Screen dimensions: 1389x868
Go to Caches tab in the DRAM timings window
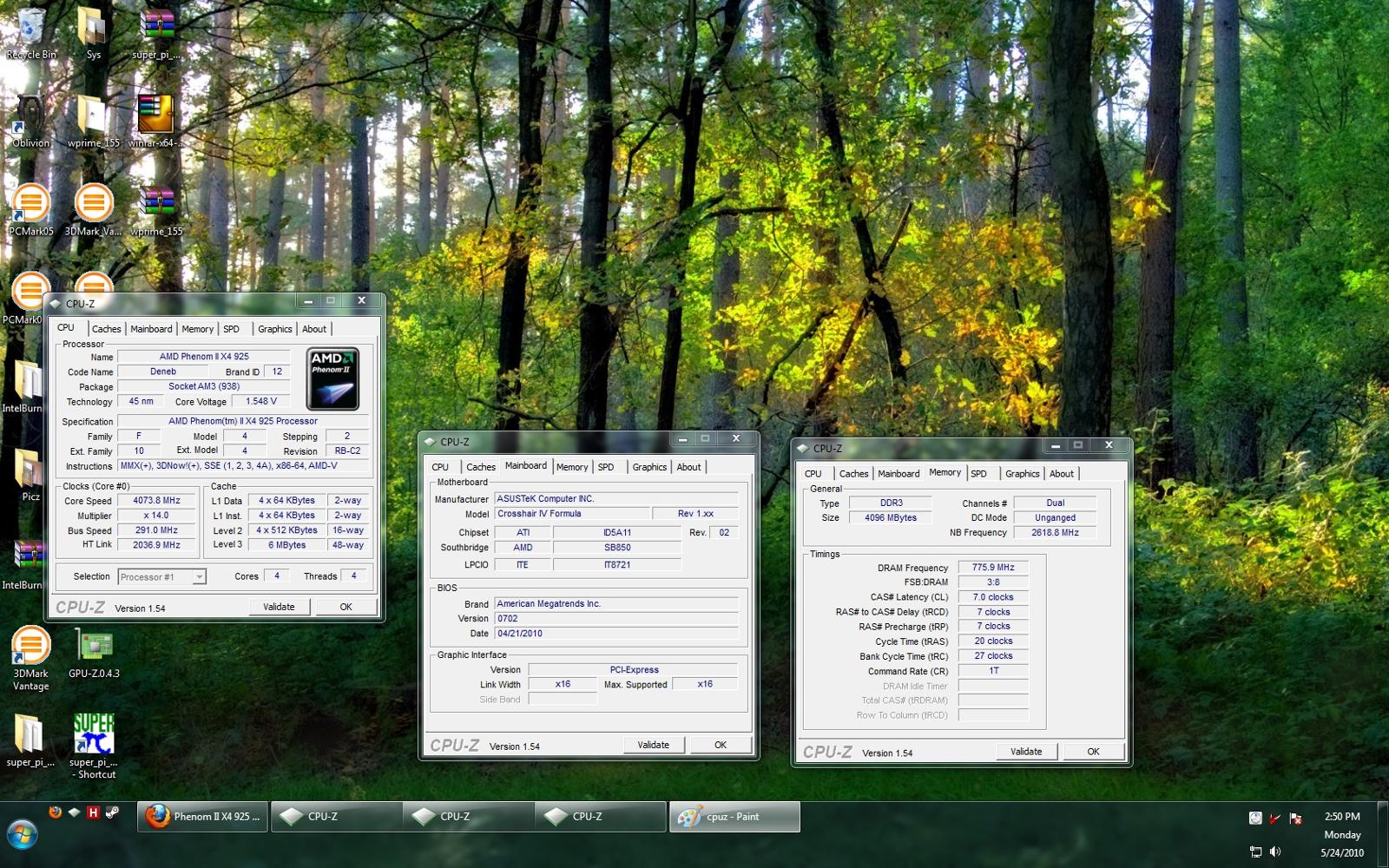click(853, 474)
